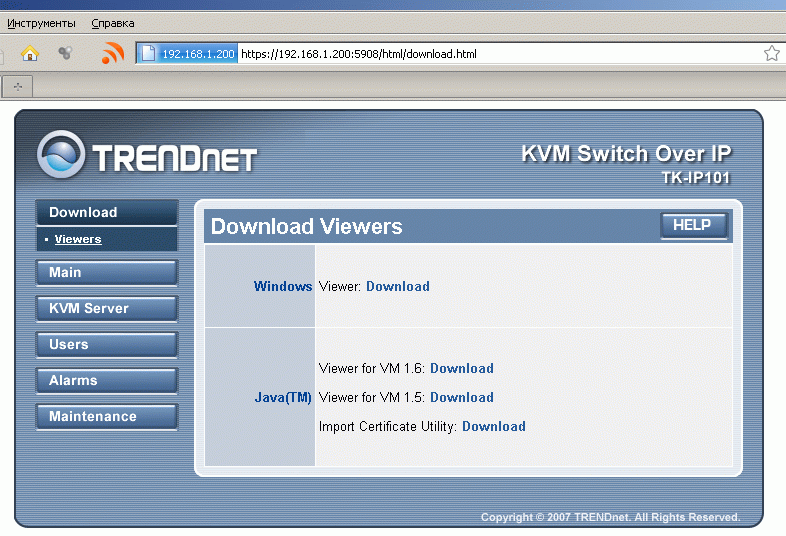This screenshot has height=536, width=786.
Task: Click the HELP button
Action: click(694, 226)
